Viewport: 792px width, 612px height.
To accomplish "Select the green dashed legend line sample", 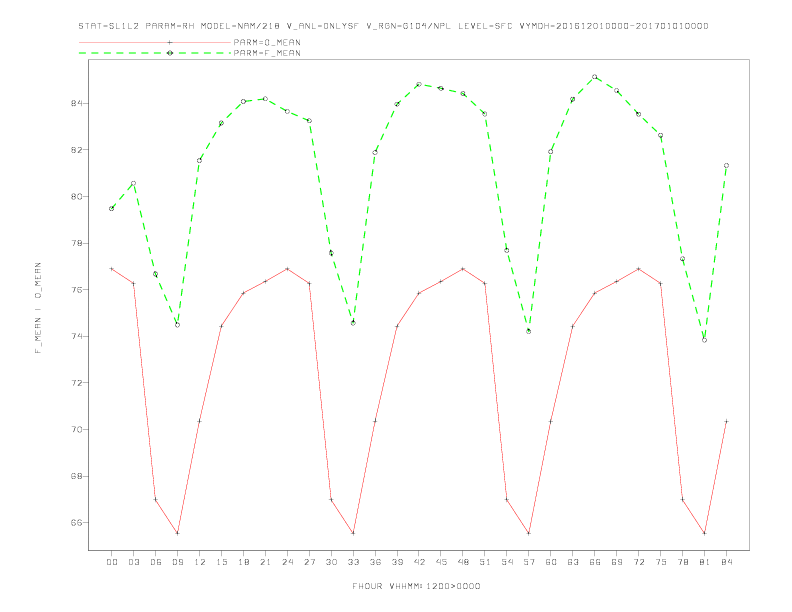I will [155, 53].
